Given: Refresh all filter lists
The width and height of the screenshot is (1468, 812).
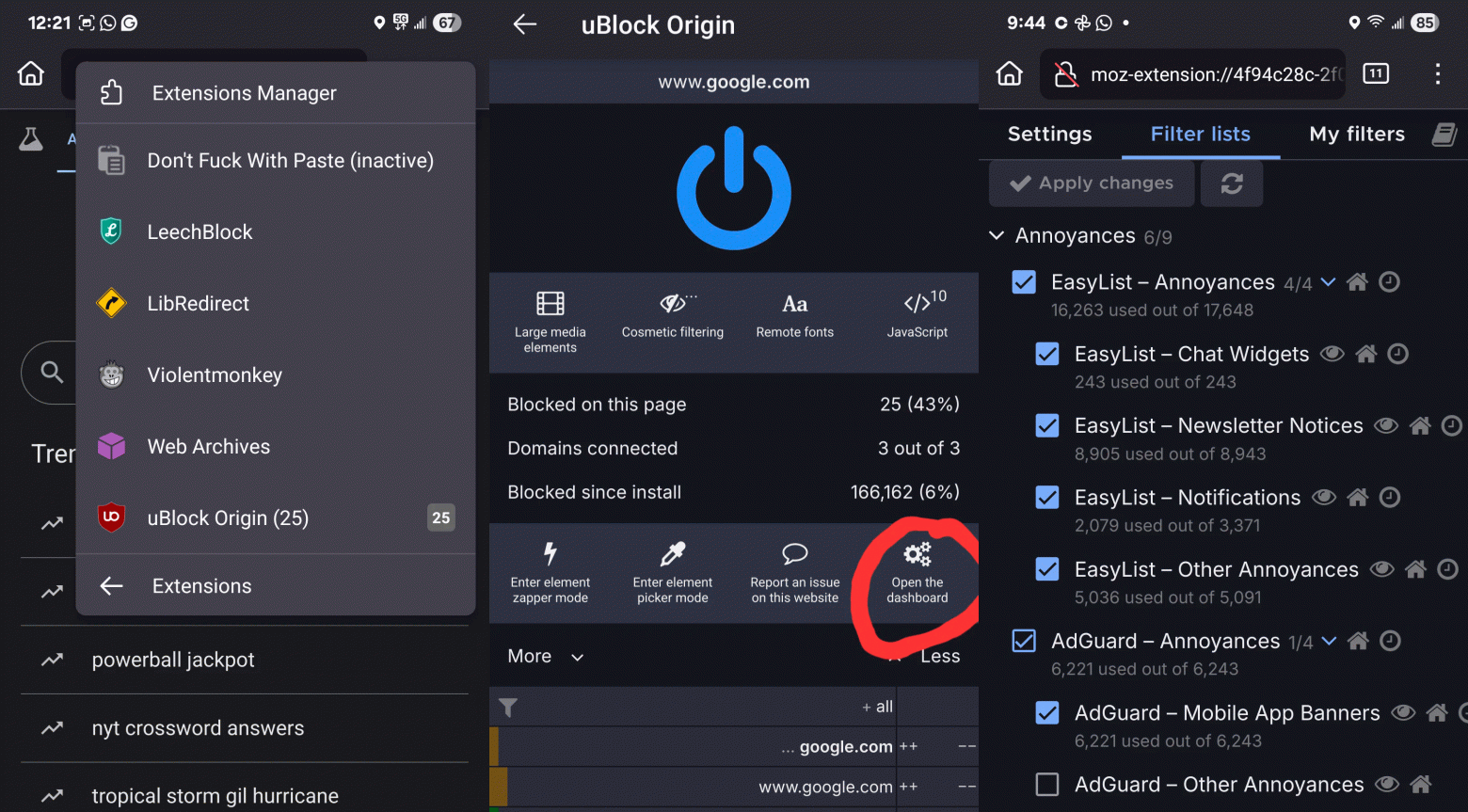Looking at the screenshot, I should point(1232,183).
